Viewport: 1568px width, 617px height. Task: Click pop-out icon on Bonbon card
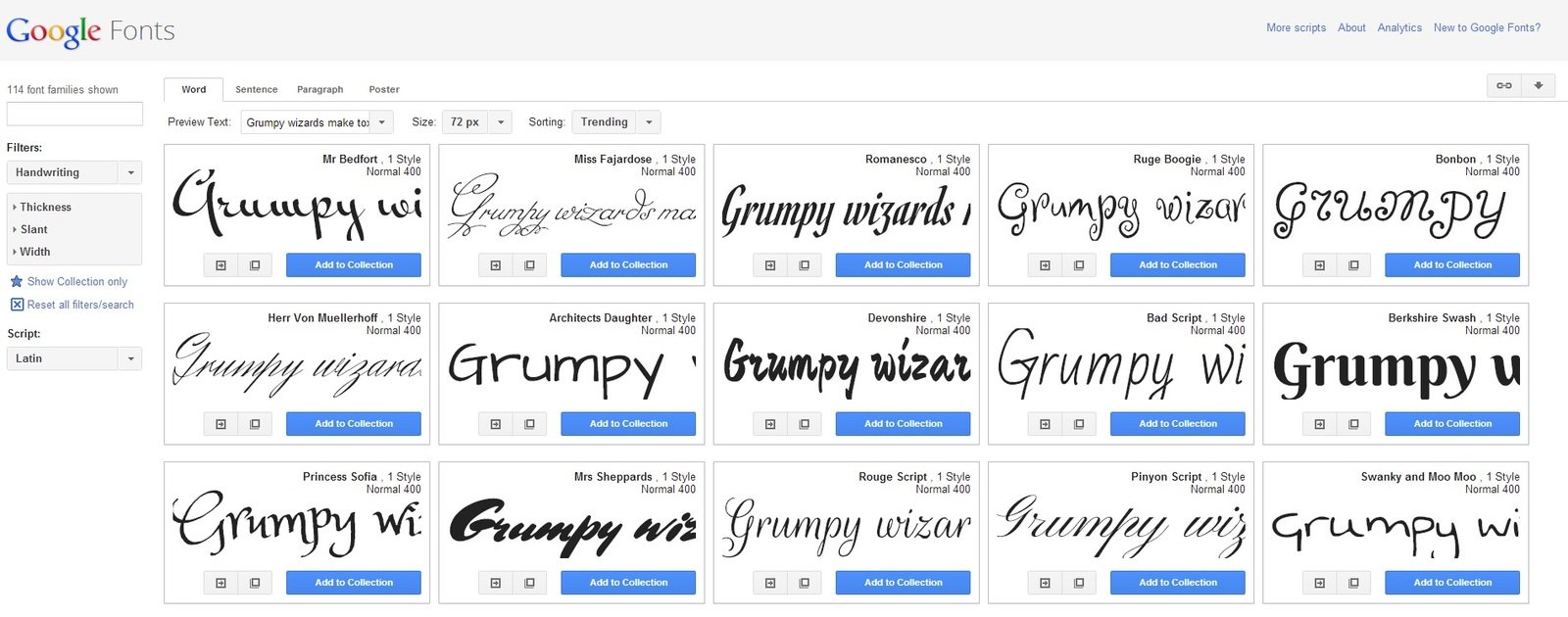(1353, 265)
